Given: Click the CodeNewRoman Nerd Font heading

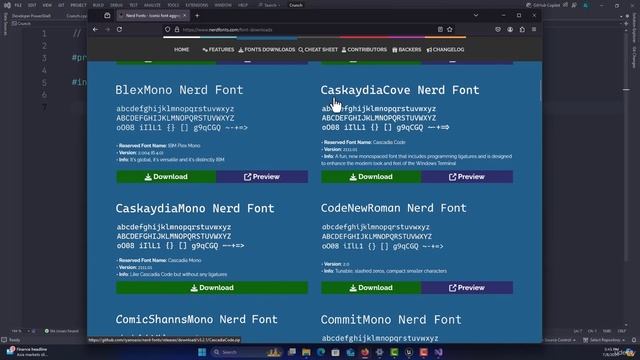Looking at the screenshot, I should (x=393, y=208).
